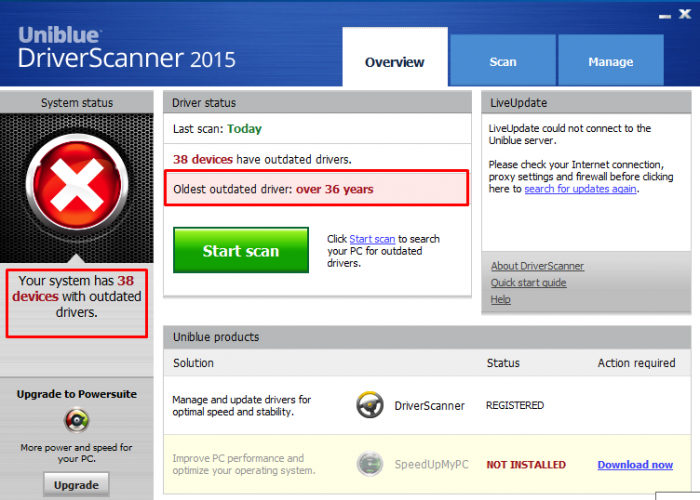700x500 pixels.
Task: Click the 'Upgrade to Powersuite' heading
Action: coord(77,394)
